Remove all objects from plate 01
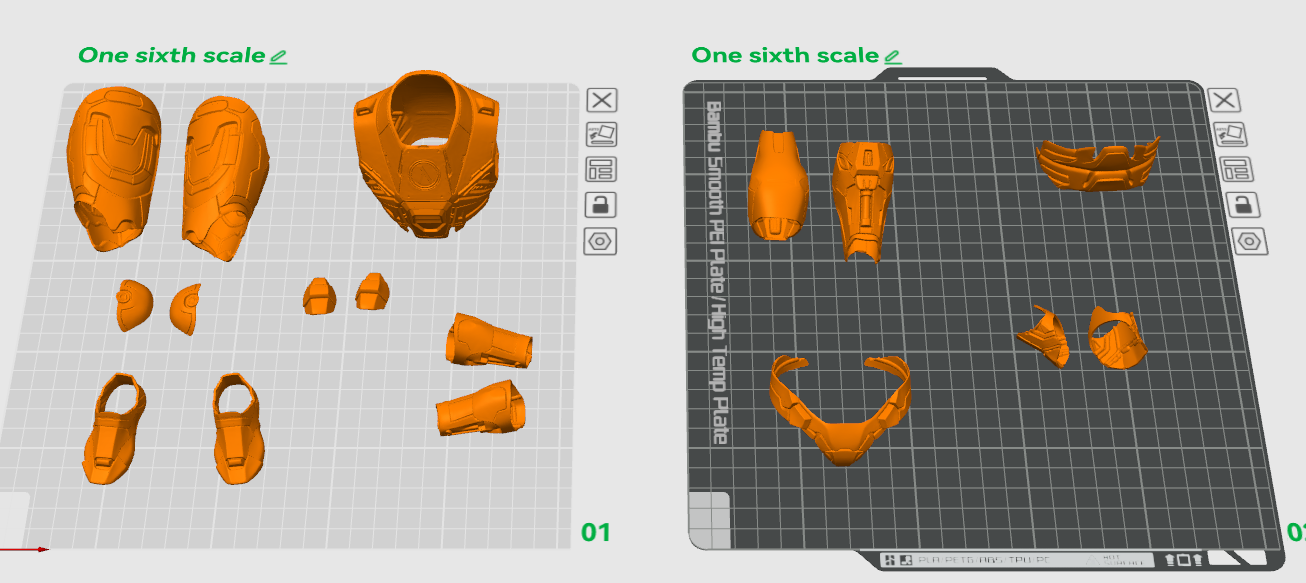This screenshot has height=583, width=1306. [602, 99]
